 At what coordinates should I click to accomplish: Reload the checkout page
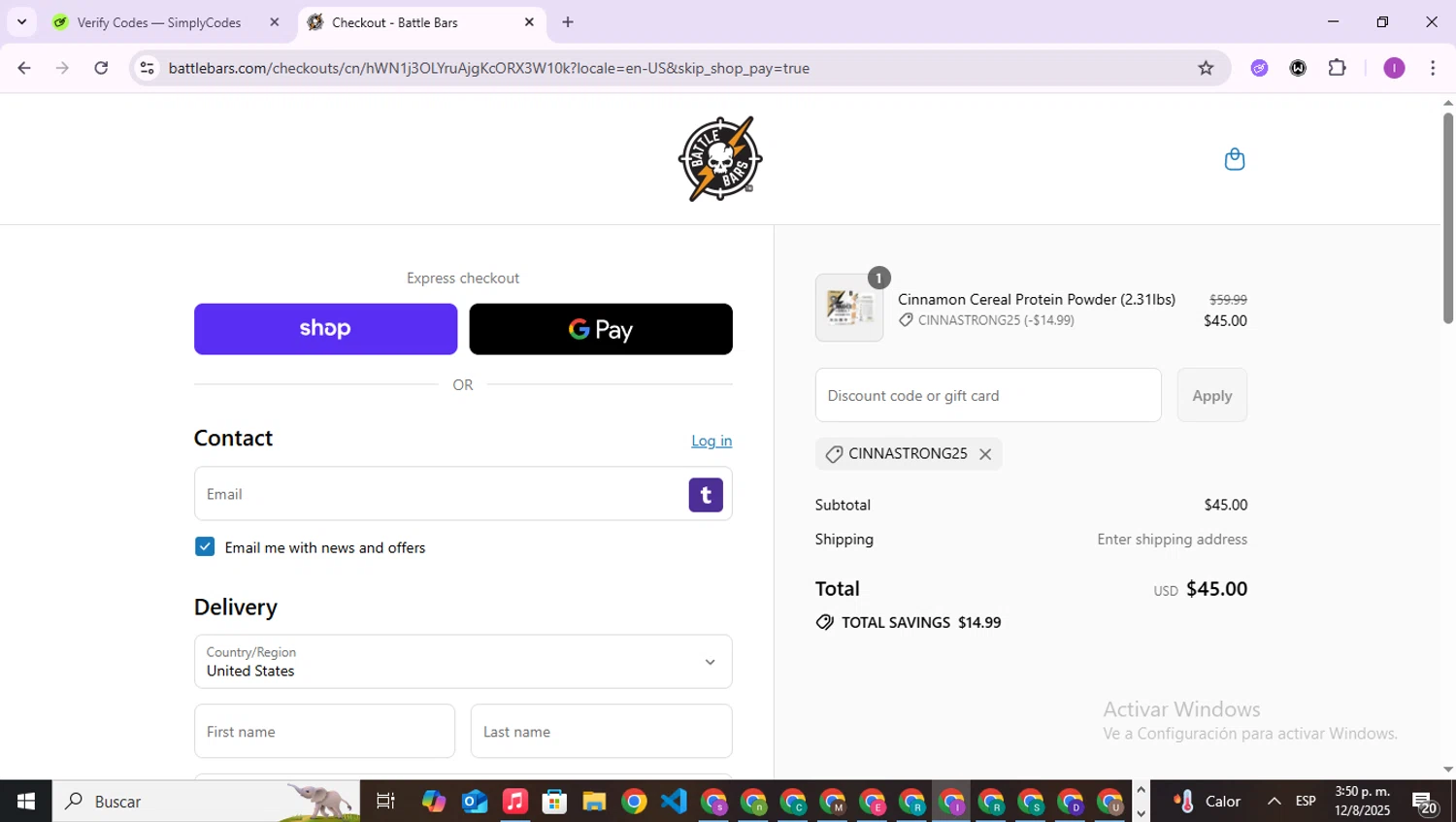101,68
